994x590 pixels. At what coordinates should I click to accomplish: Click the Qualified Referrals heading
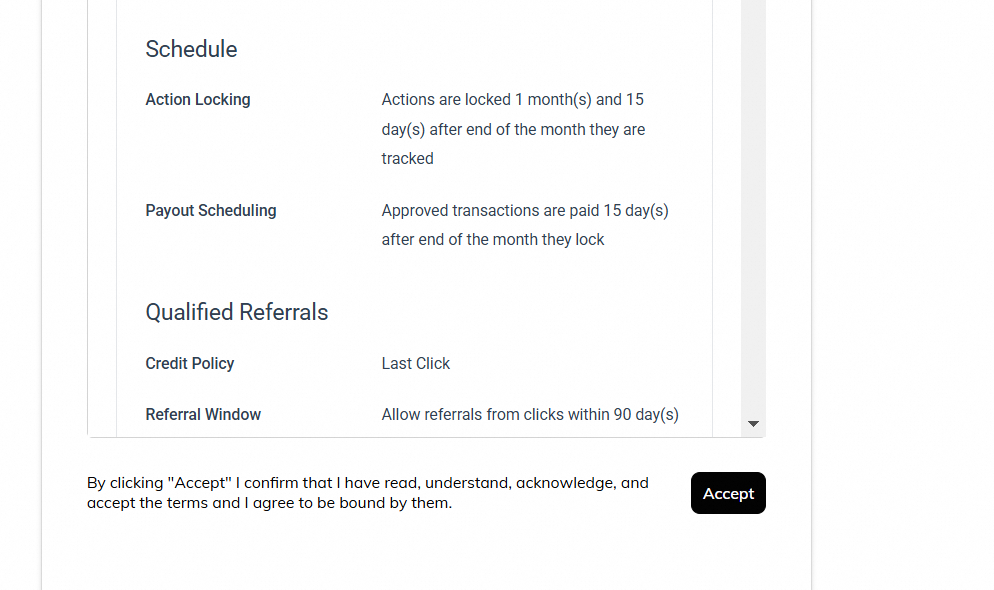(x=237, y=312)
